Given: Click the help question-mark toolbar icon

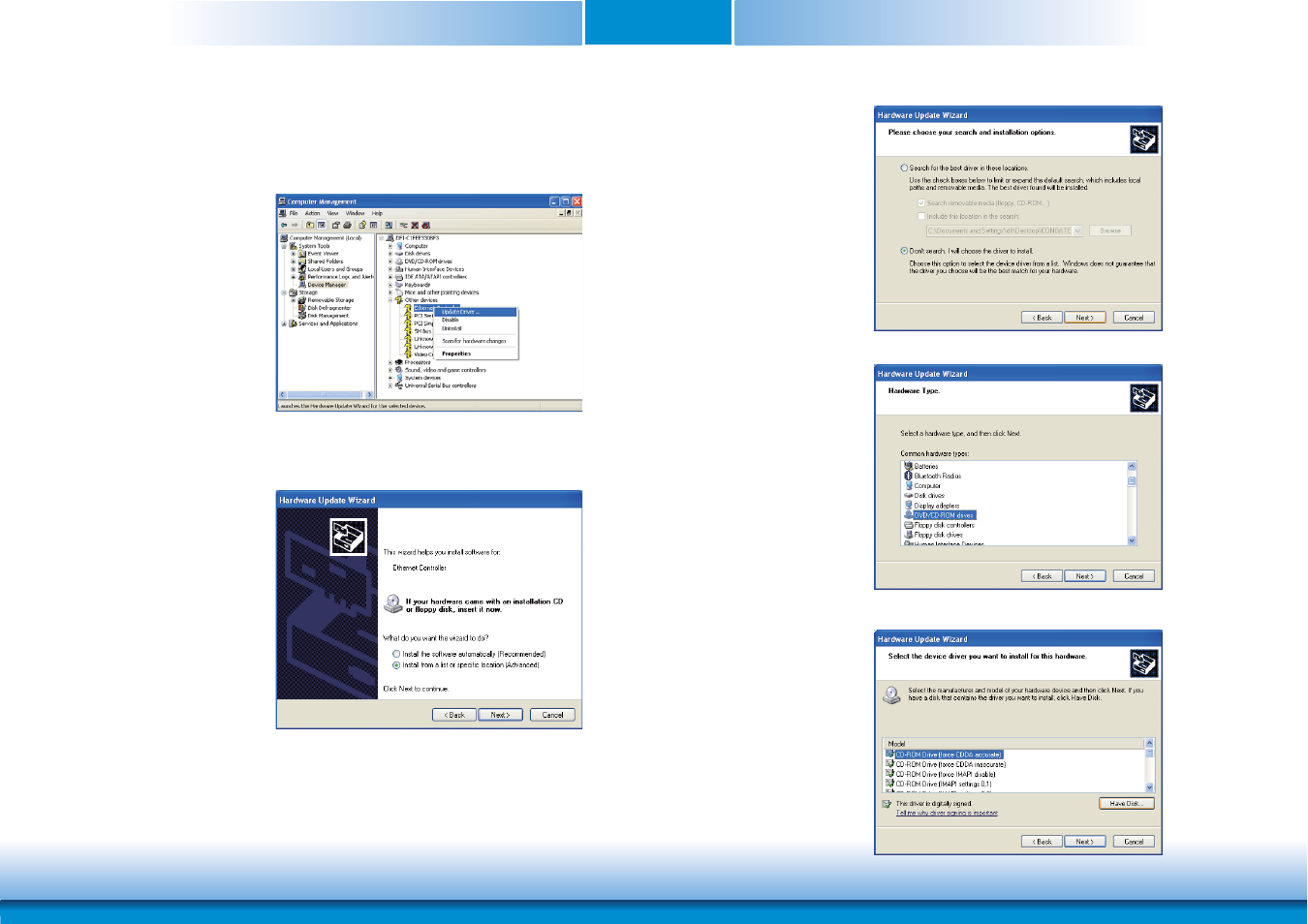Looking at the screenshot, I should tap(362, 225).
